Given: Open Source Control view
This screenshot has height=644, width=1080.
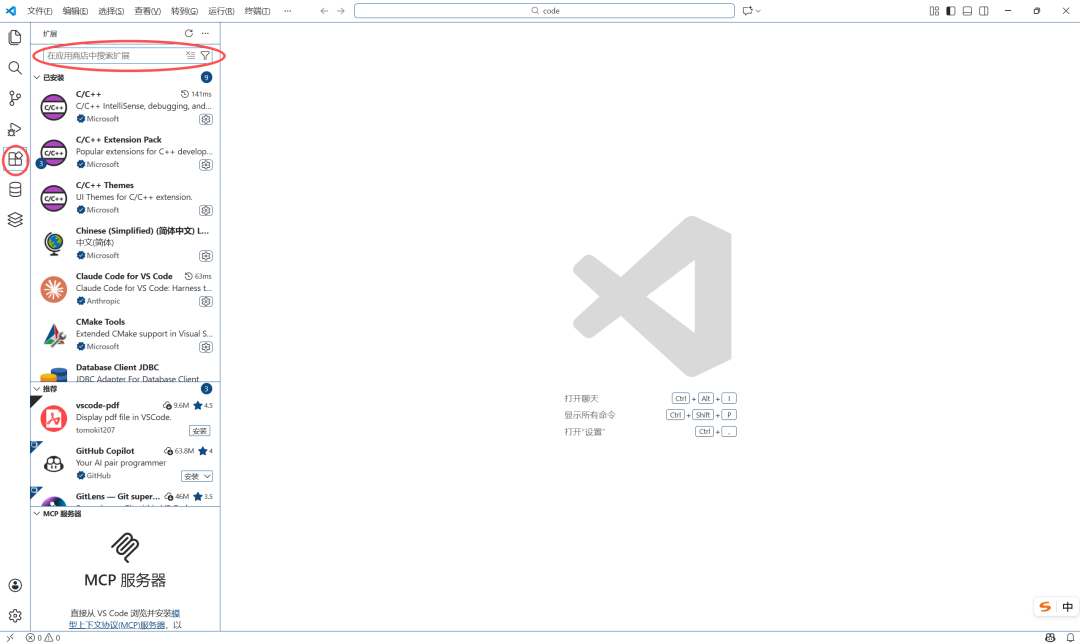Looking at the screenshot, I should click(15, 98).
